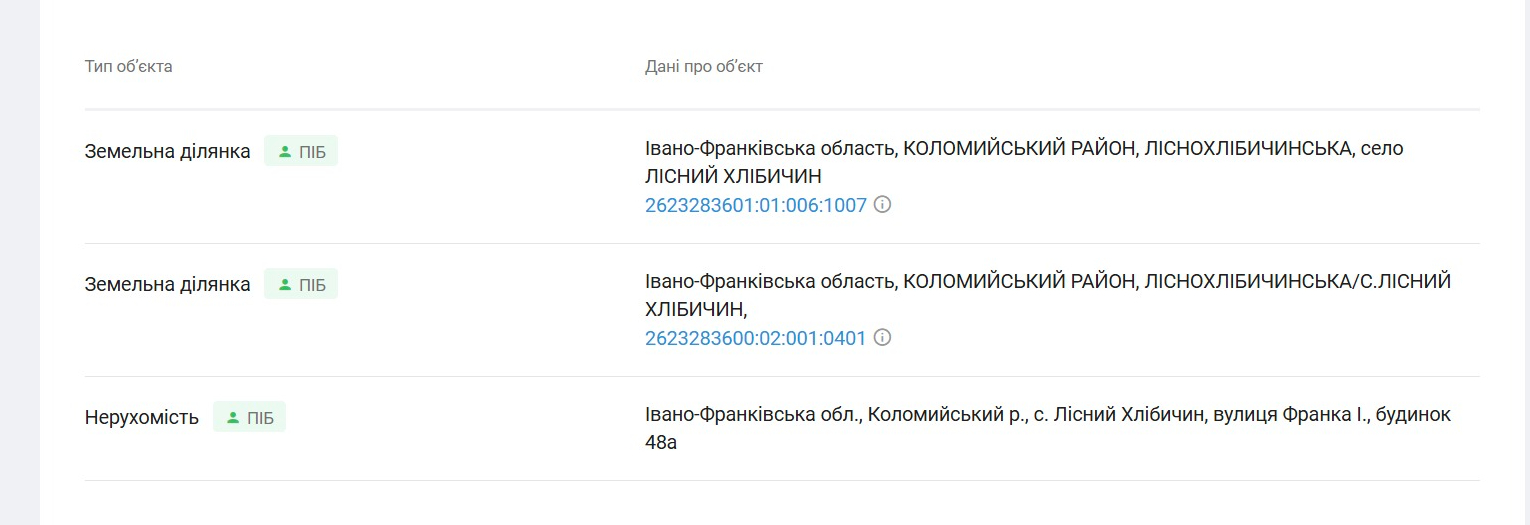Click the 'ЛІСНИЙ ХЛІБИЧИН' second address line in row one

click(733, 177)
